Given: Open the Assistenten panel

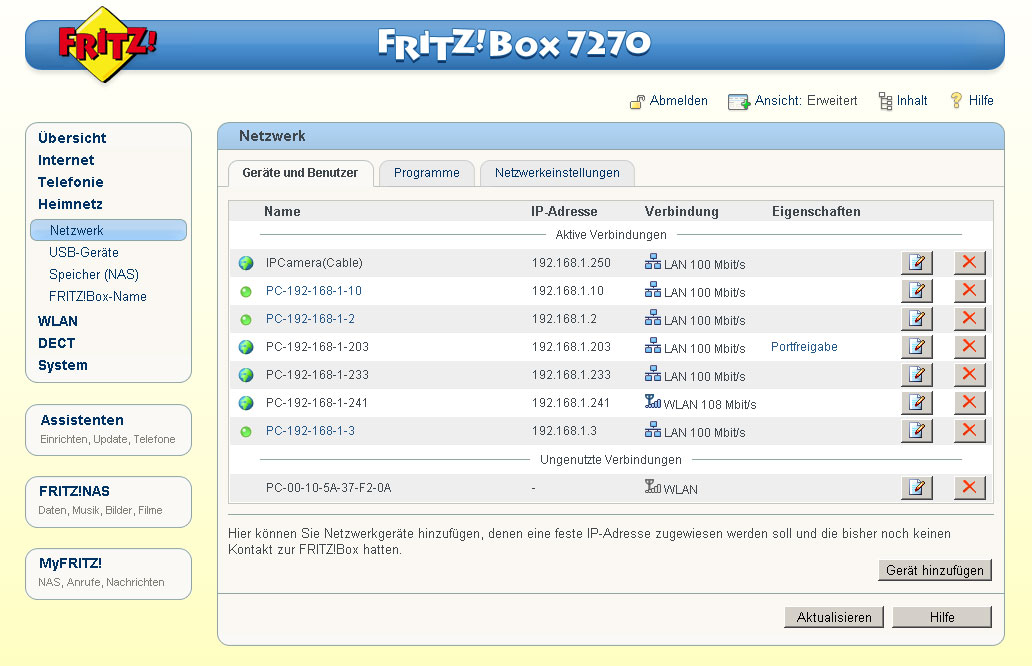Looking at the screenshot, I should point(109,430).
